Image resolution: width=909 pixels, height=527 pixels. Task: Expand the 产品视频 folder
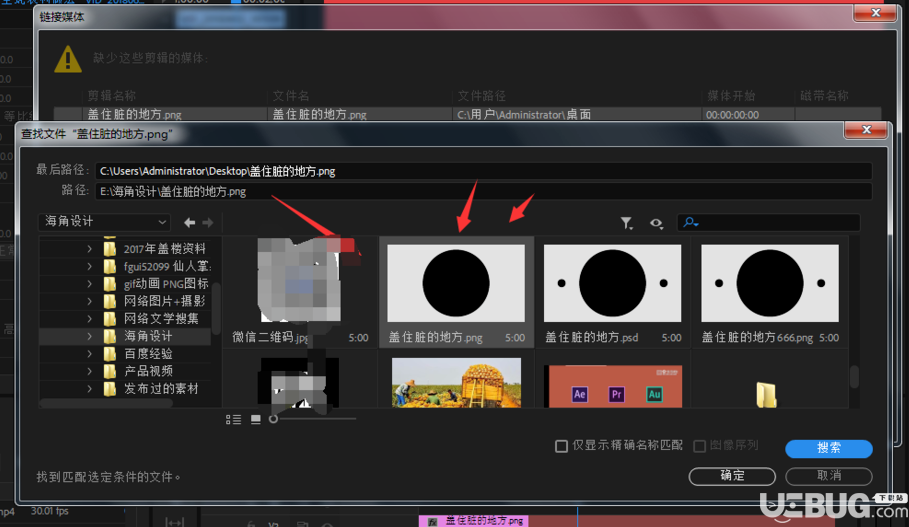tap(89, 371)
